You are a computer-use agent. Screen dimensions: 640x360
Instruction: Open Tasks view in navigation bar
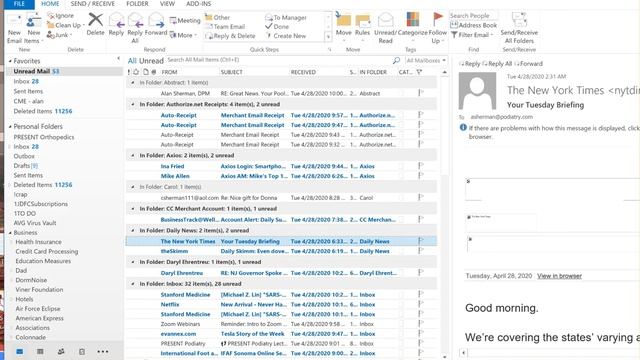[x=82, y=351]
